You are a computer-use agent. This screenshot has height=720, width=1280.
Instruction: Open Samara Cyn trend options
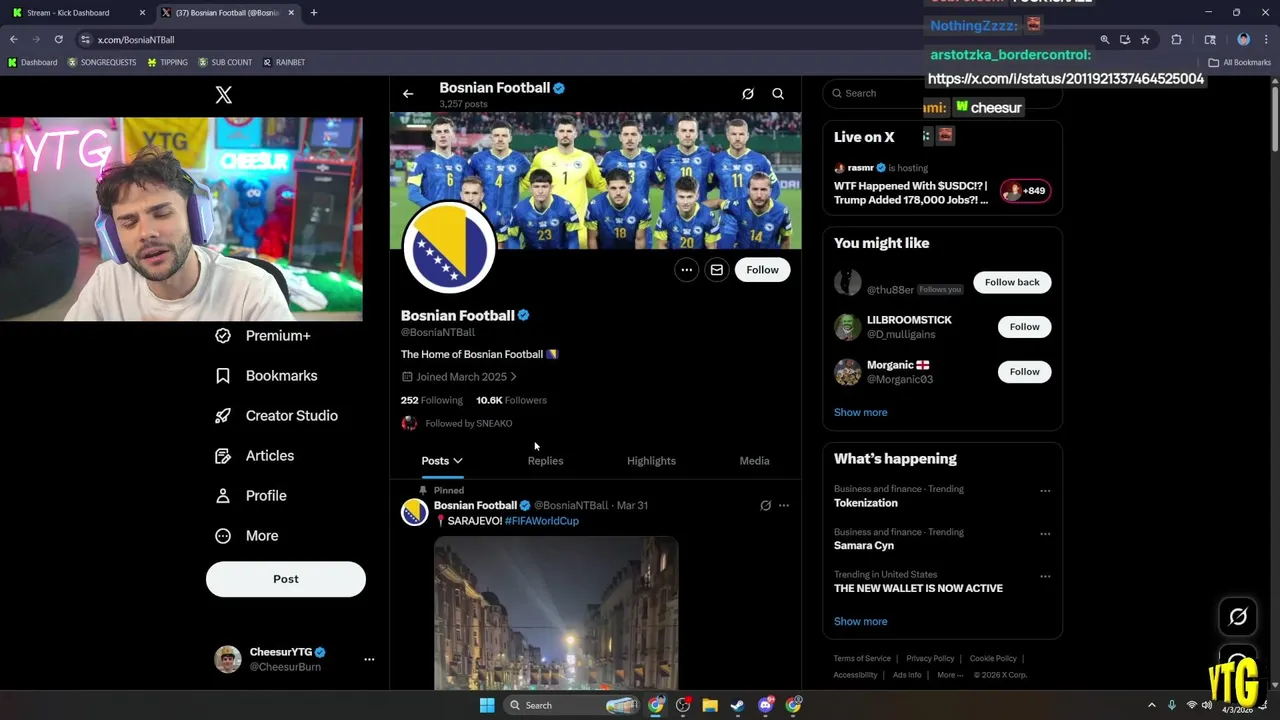click(1045, 534)
